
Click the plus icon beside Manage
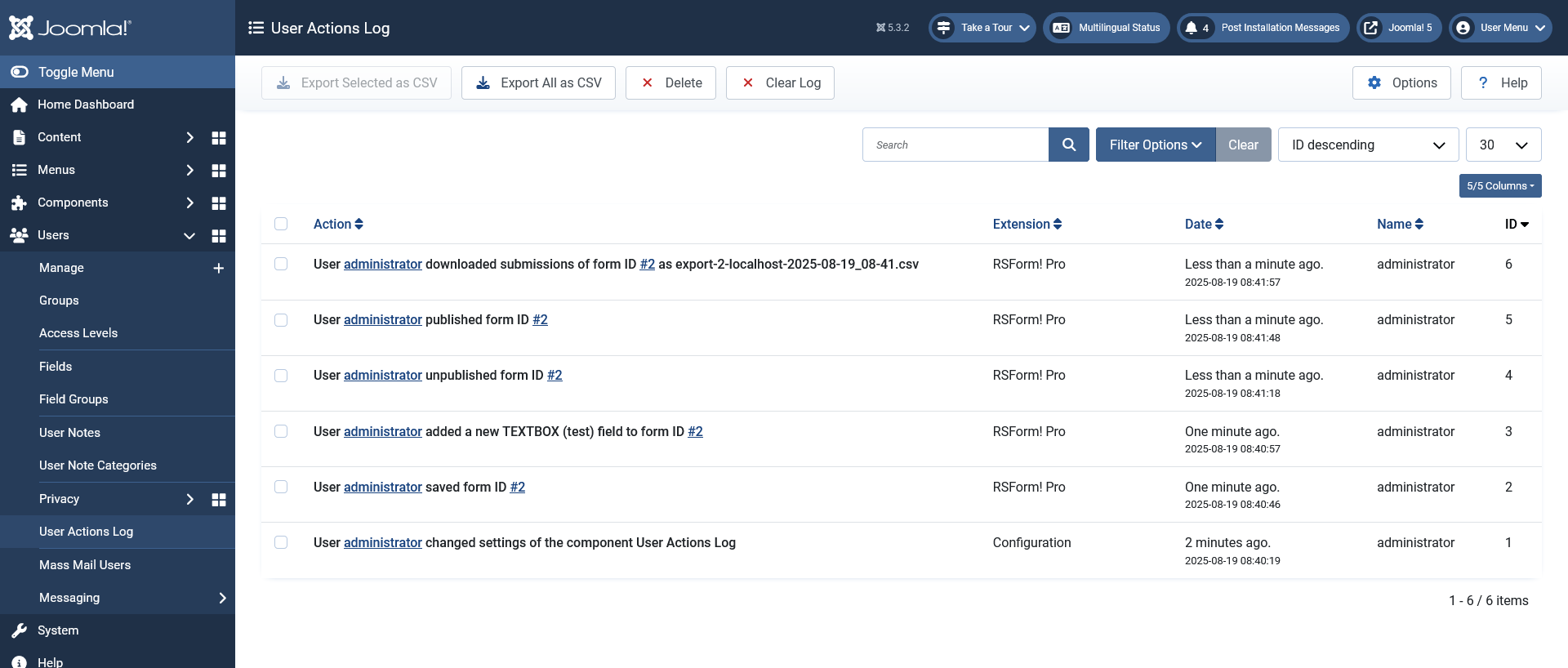(x=219, y=269)
